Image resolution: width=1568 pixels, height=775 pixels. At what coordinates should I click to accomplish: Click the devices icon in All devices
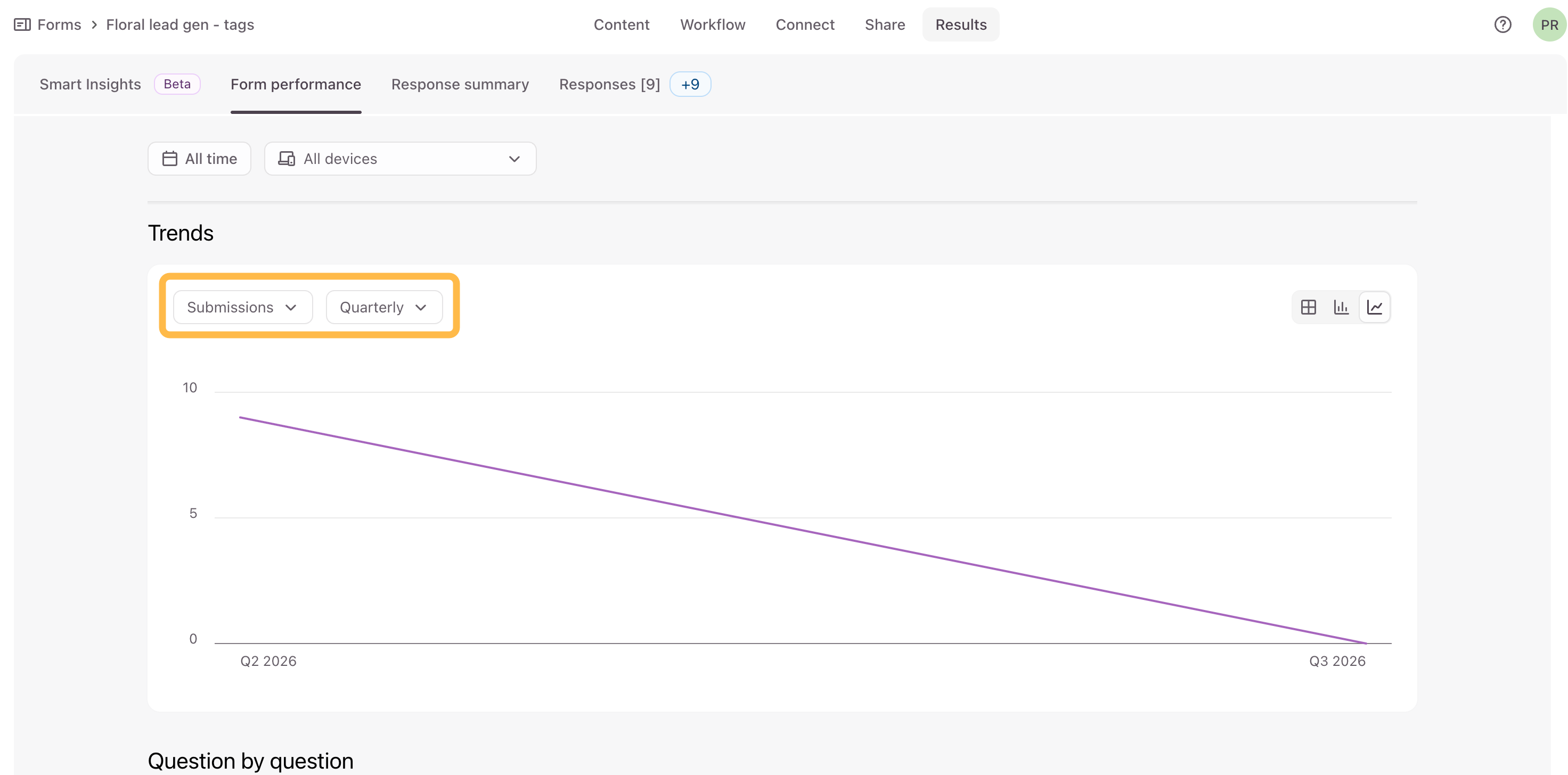pyautogui.click(x=287, y=159)
